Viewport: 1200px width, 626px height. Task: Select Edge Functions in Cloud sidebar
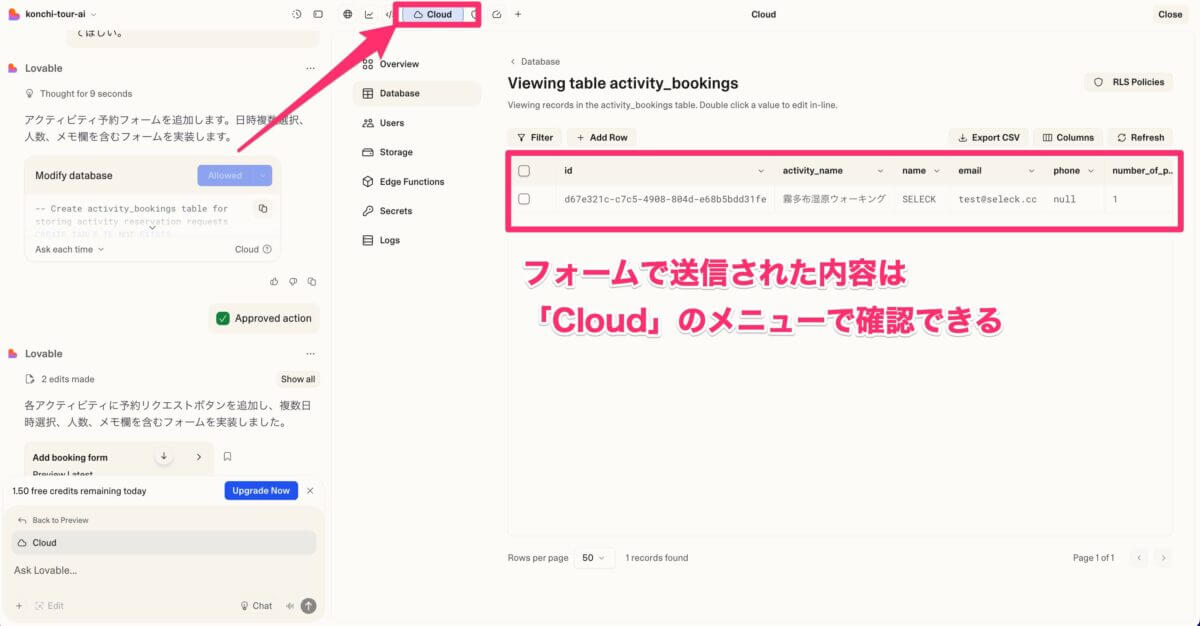tap(411, 182)
